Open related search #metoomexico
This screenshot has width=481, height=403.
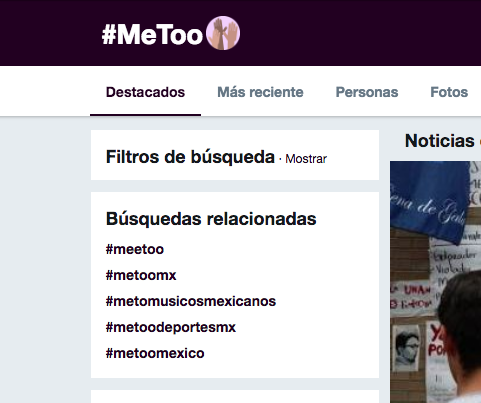pyautogui.click(x=155, y=353)
